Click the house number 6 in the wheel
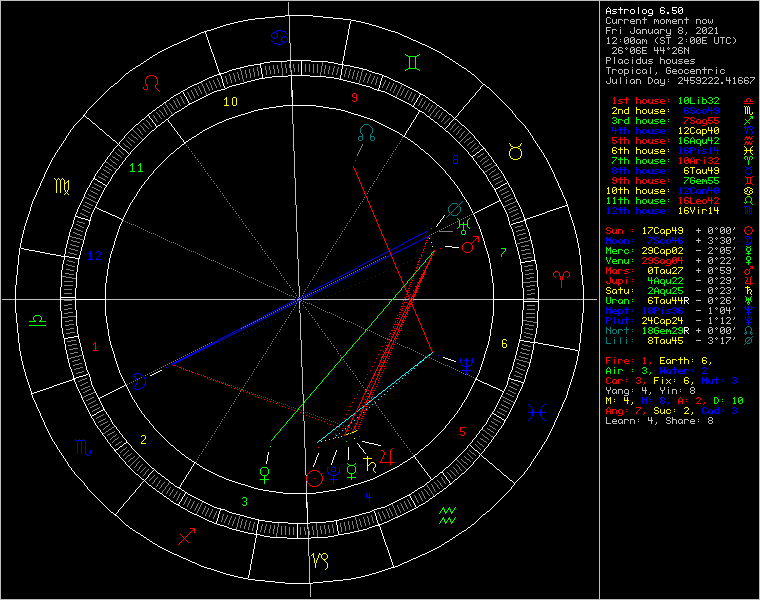This screenshot has height=600, width=760. (504, 344)
